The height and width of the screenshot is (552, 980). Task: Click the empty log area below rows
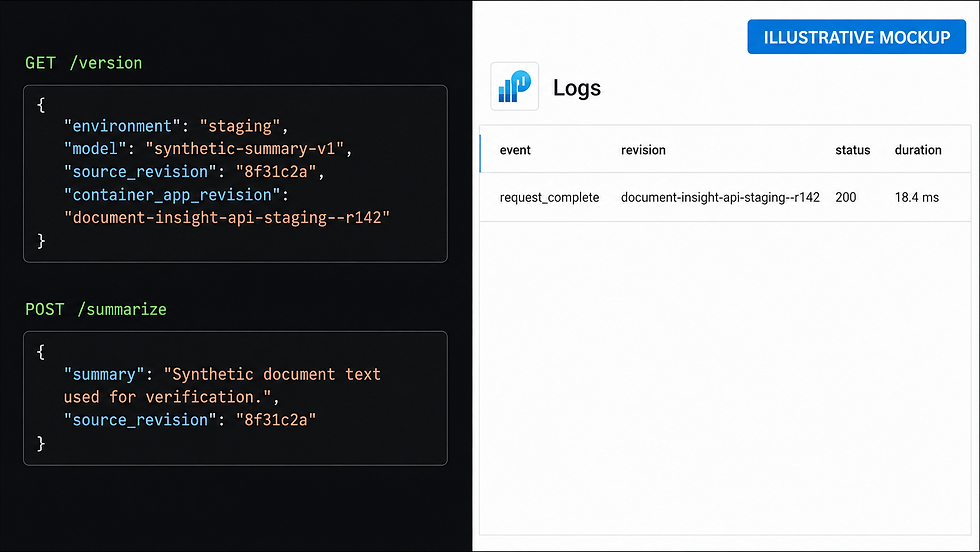coord(725,378)
